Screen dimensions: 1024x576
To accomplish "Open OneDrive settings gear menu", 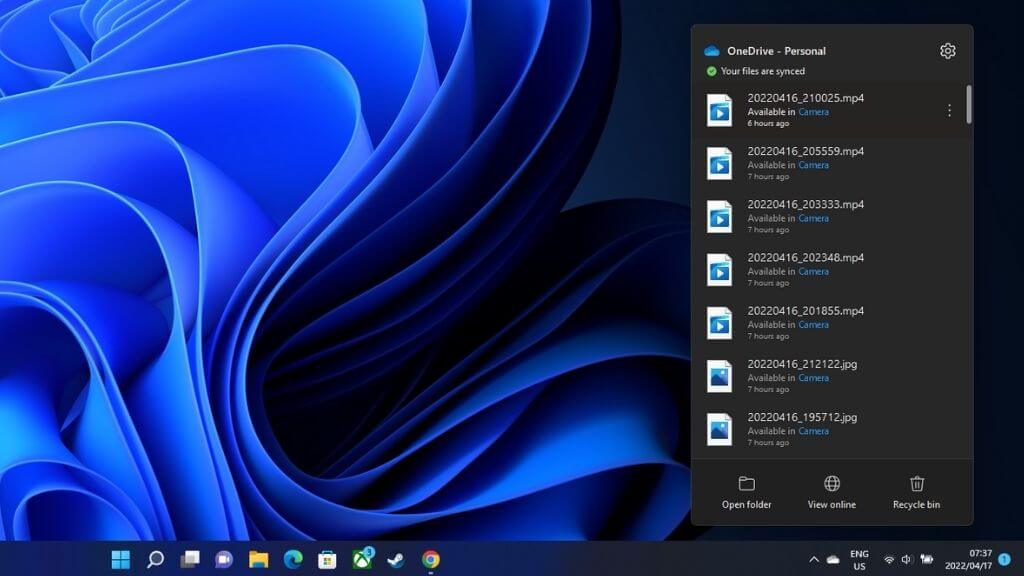I will [x=948, y=51].
